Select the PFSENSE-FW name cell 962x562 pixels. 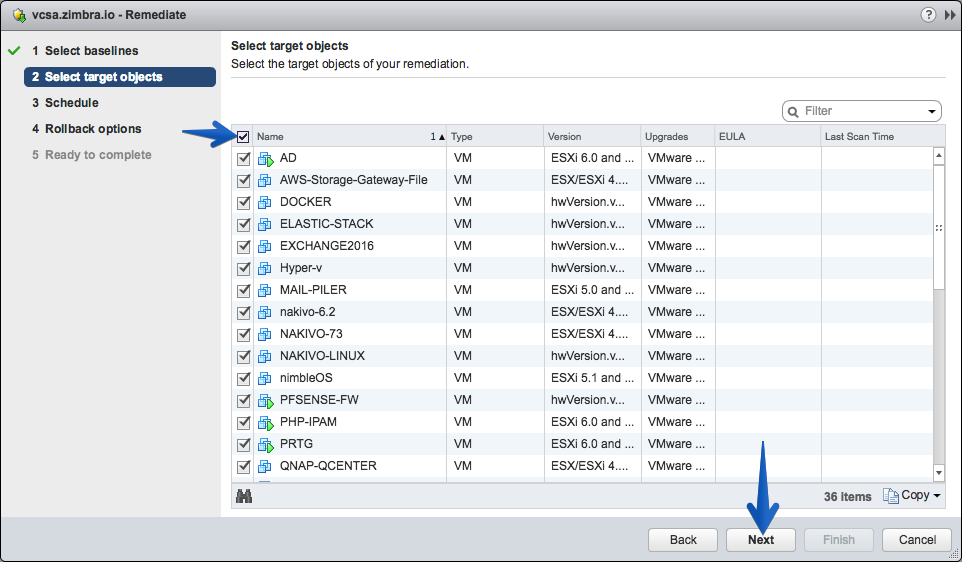(350, 401)
